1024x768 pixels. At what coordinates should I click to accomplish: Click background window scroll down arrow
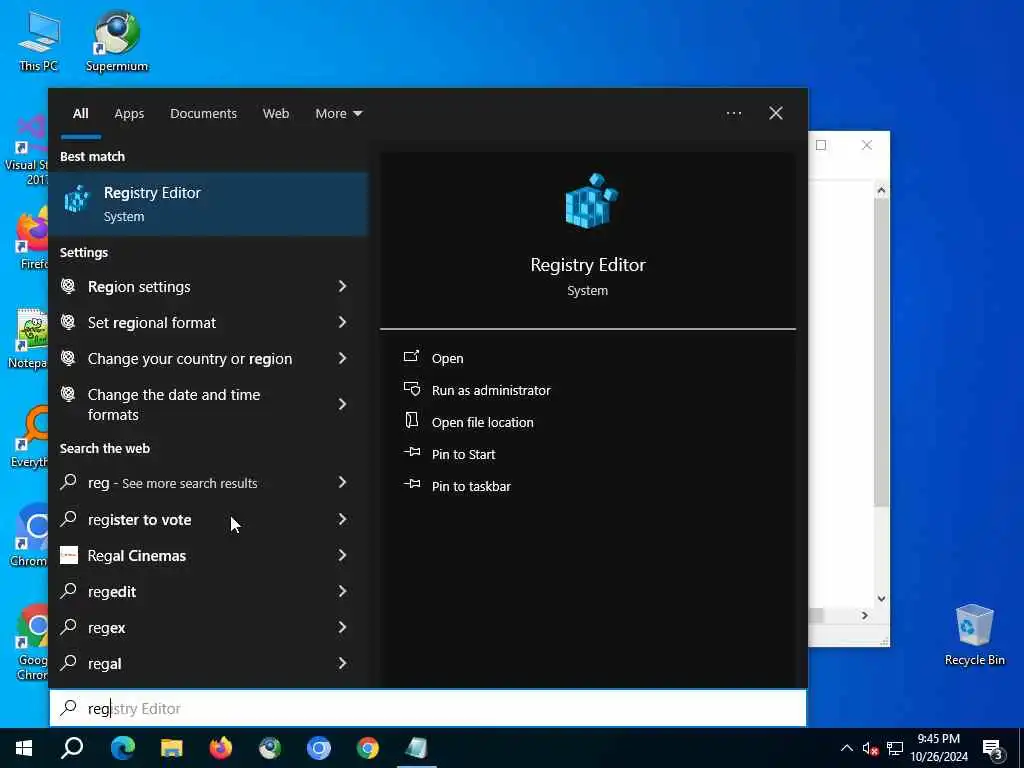click(881, 598)
